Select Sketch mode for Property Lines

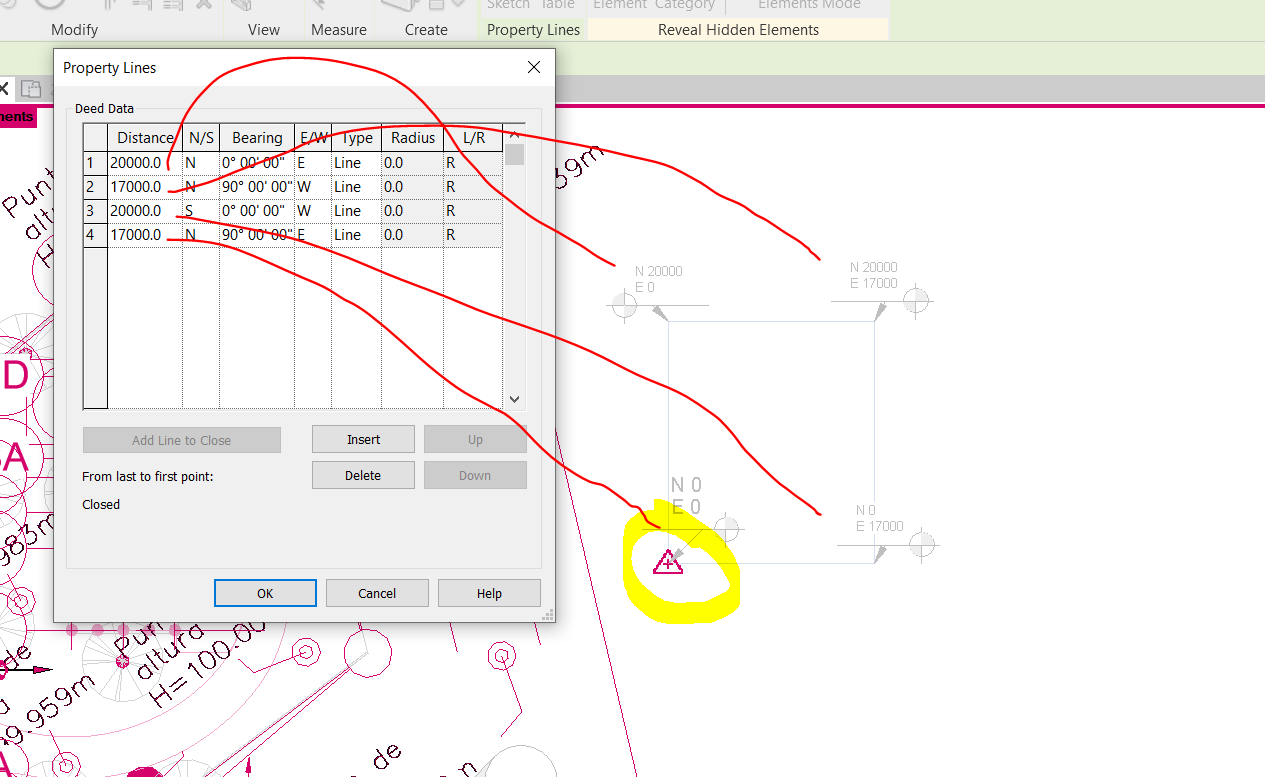pos(508,4)
